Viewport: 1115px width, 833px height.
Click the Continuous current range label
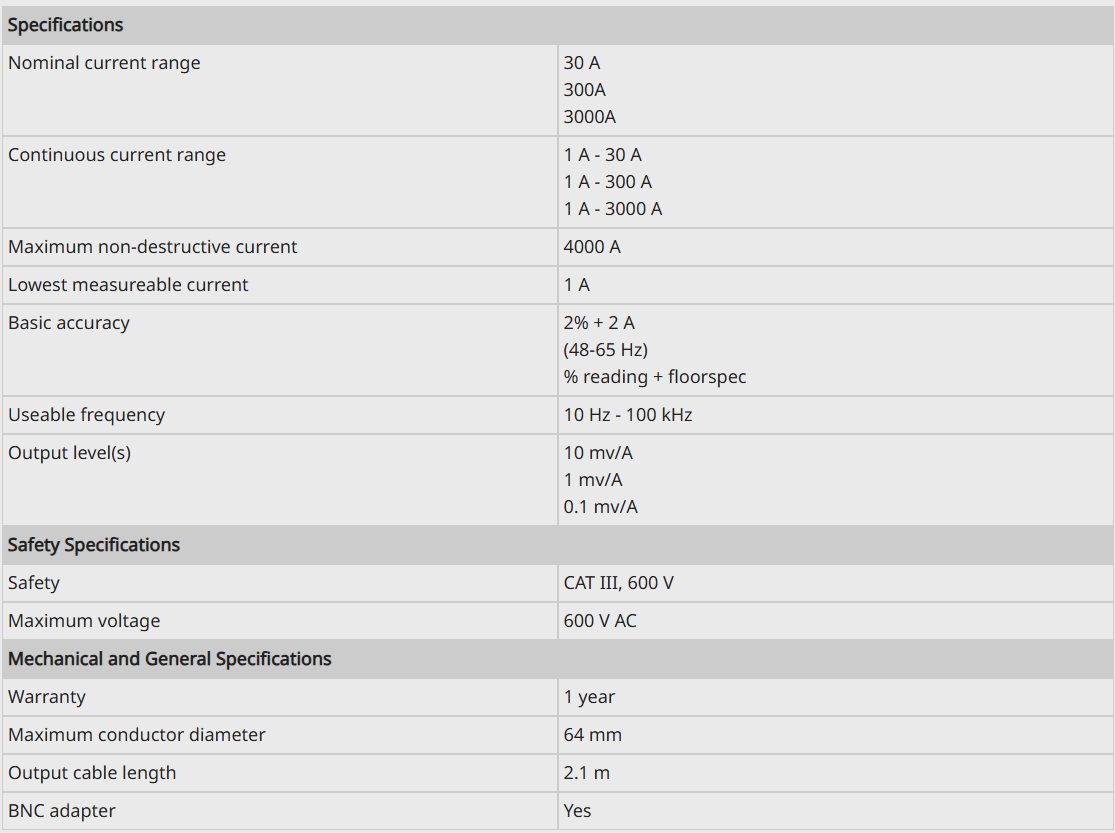117,155
